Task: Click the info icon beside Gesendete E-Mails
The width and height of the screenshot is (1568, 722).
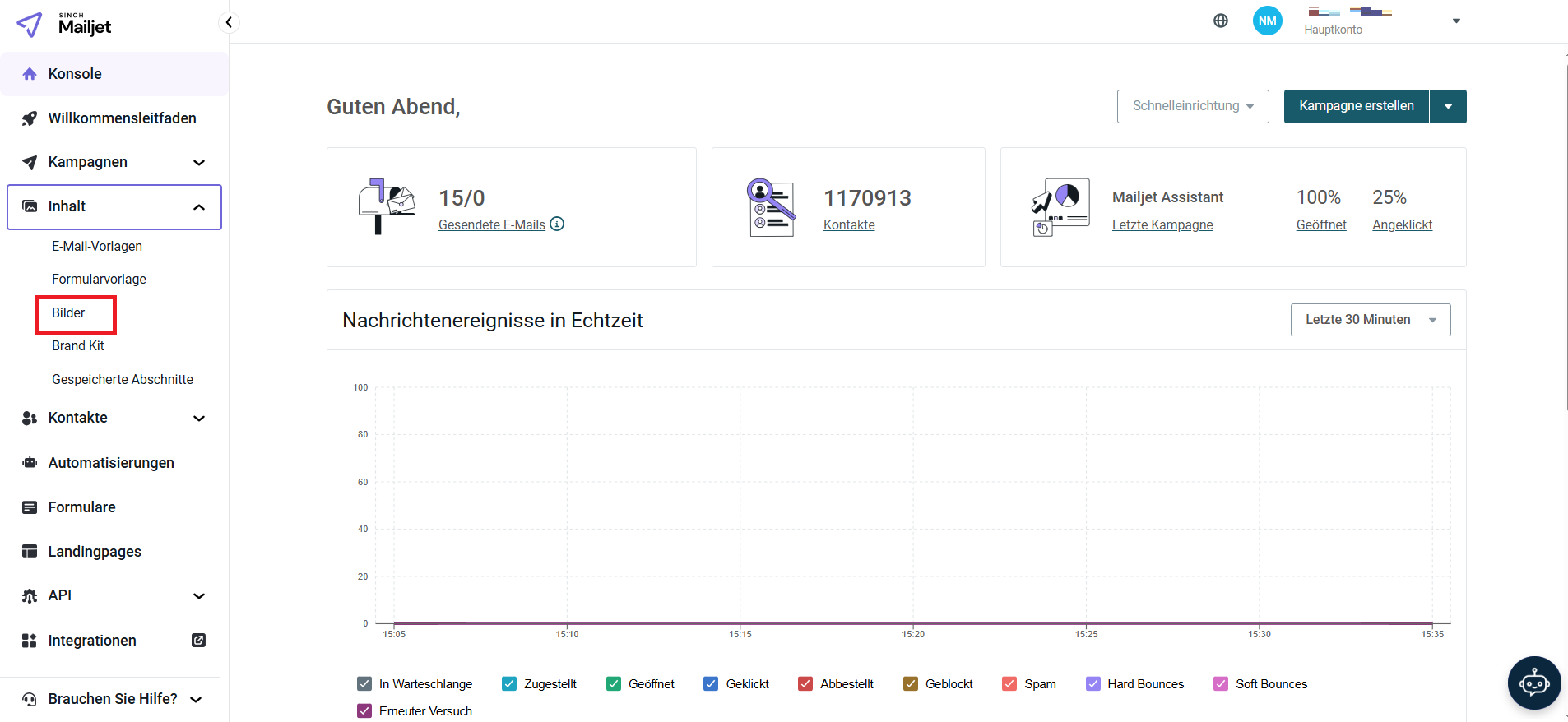Action: (x=557, y=224)
